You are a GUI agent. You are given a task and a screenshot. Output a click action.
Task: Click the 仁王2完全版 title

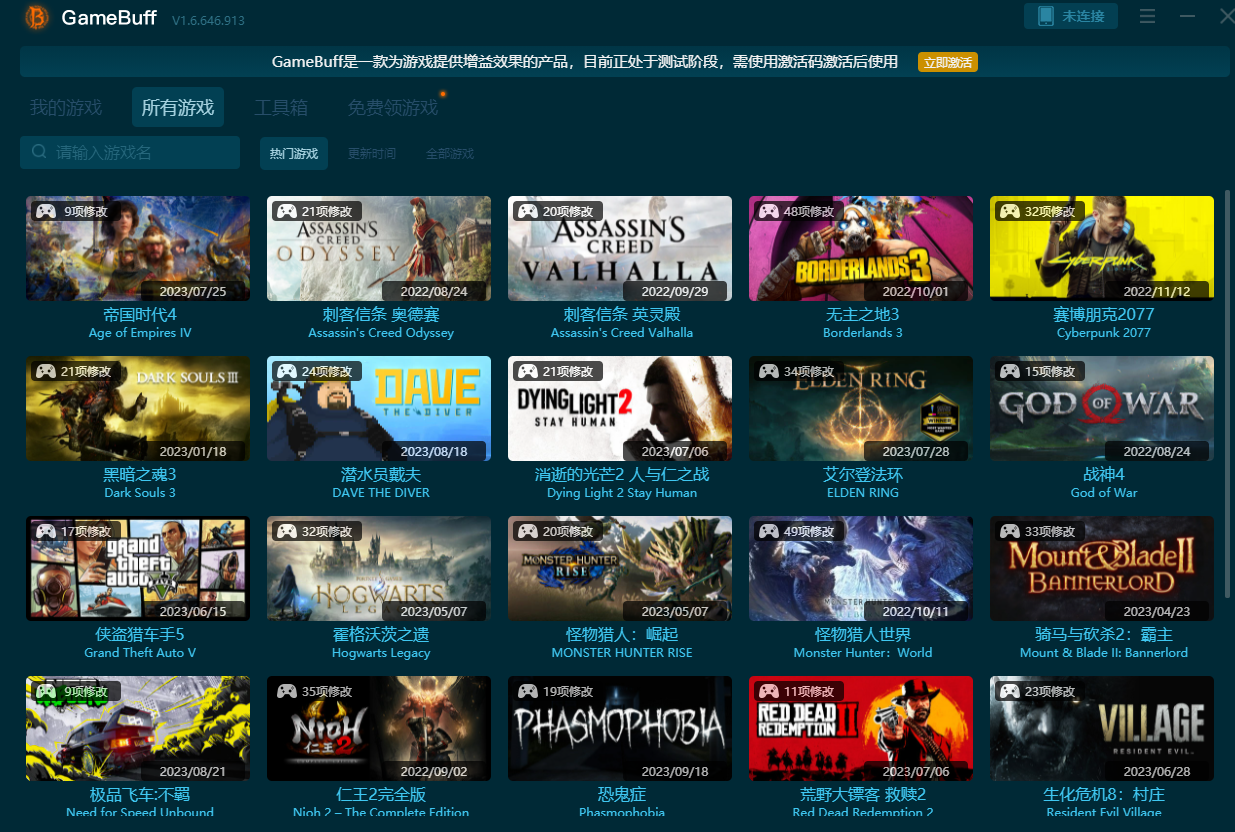[381, 794]
